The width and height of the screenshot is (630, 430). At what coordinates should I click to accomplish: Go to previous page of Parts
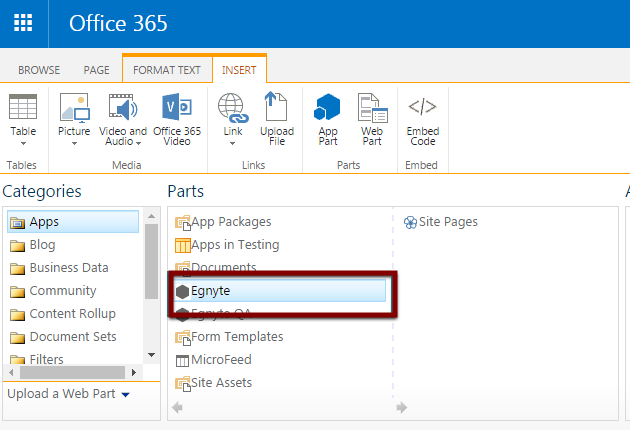point(177,408)
